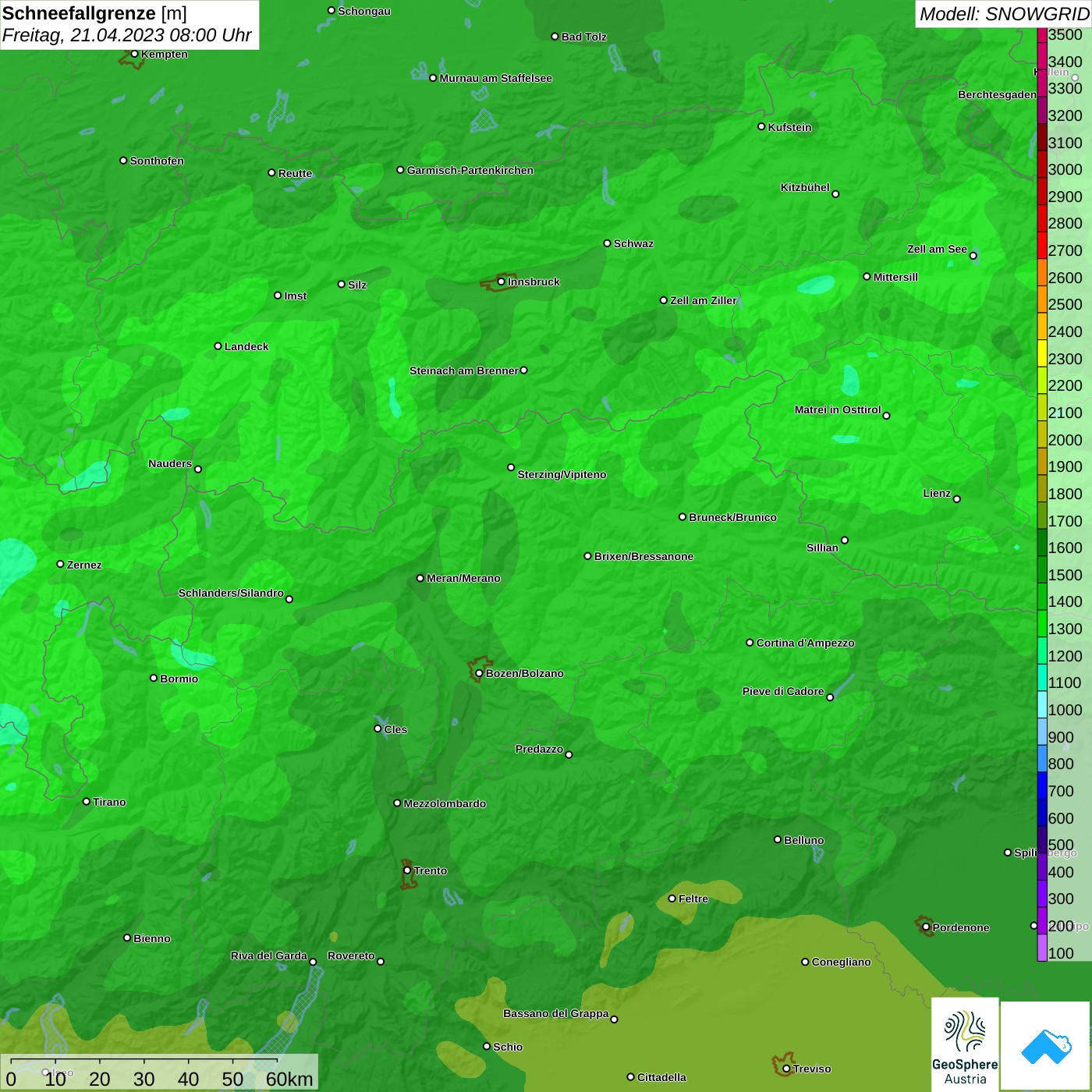The image size is (1092, 1092).
Task: Select the Pordenone marker dot
Action: coord(926,927)
